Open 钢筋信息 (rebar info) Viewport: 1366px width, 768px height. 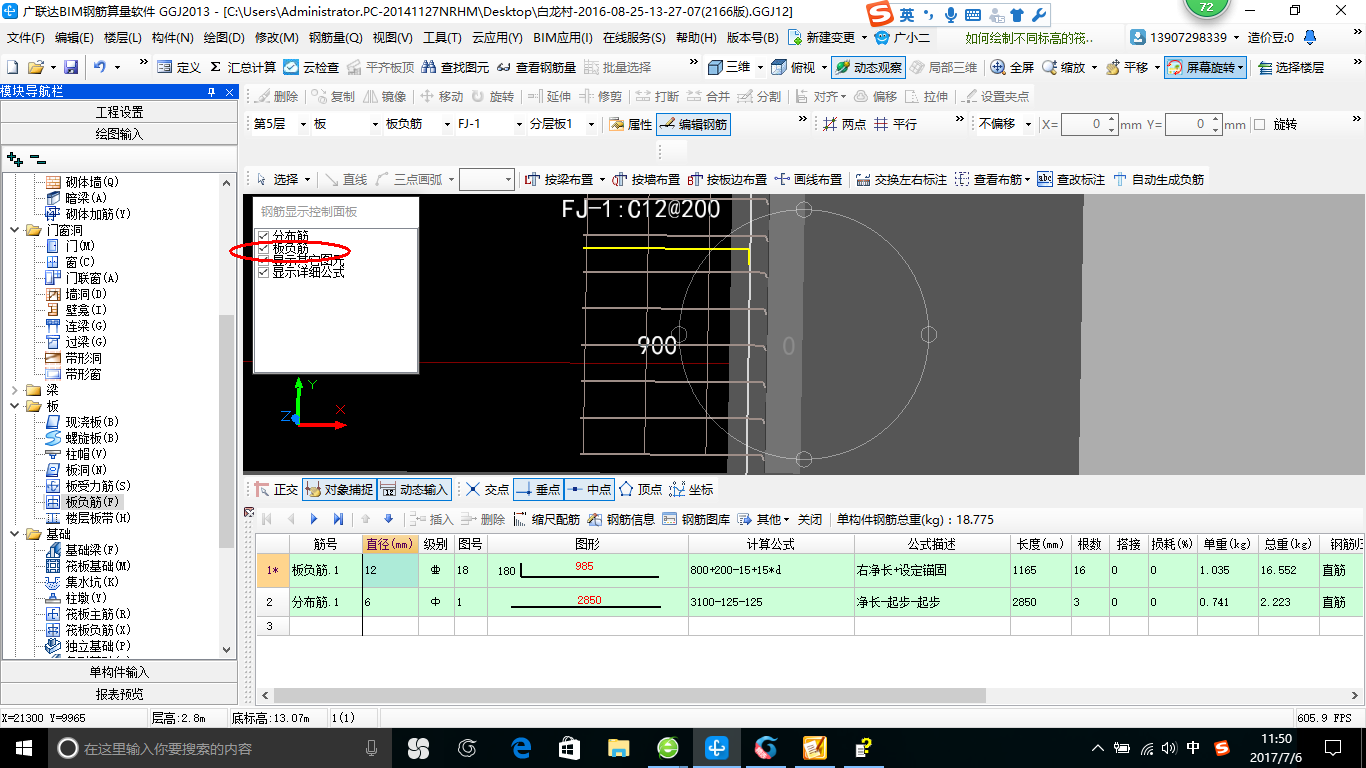621,519
